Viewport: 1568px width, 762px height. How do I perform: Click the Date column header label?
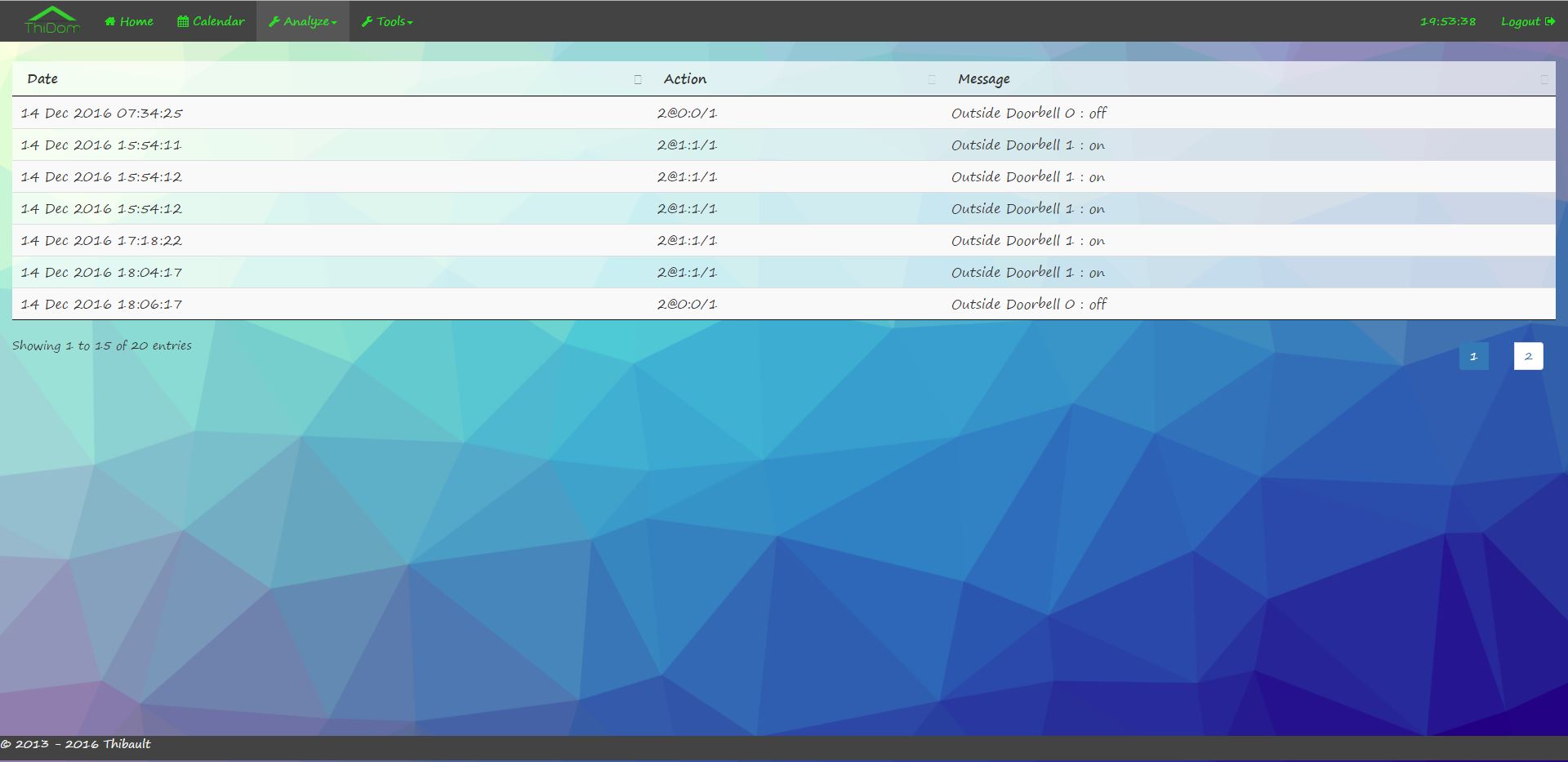[x=42, y=79]
